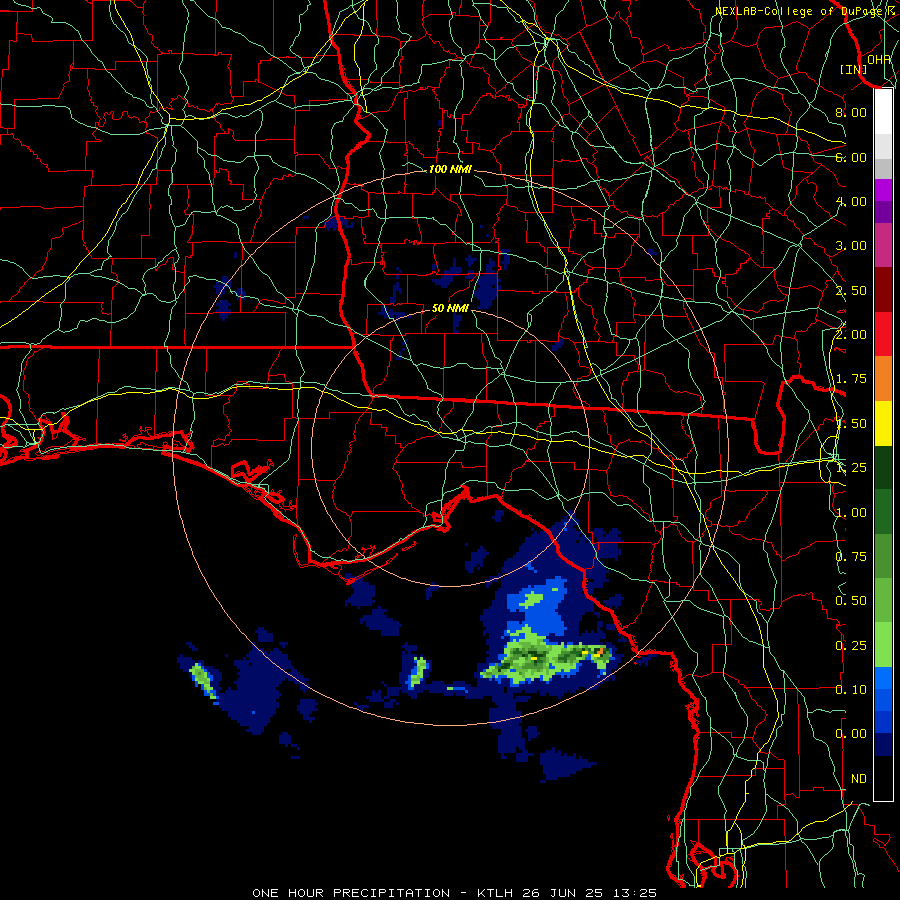Click the 0.00 legend value

pyautogui.click(x=851, y=734)
